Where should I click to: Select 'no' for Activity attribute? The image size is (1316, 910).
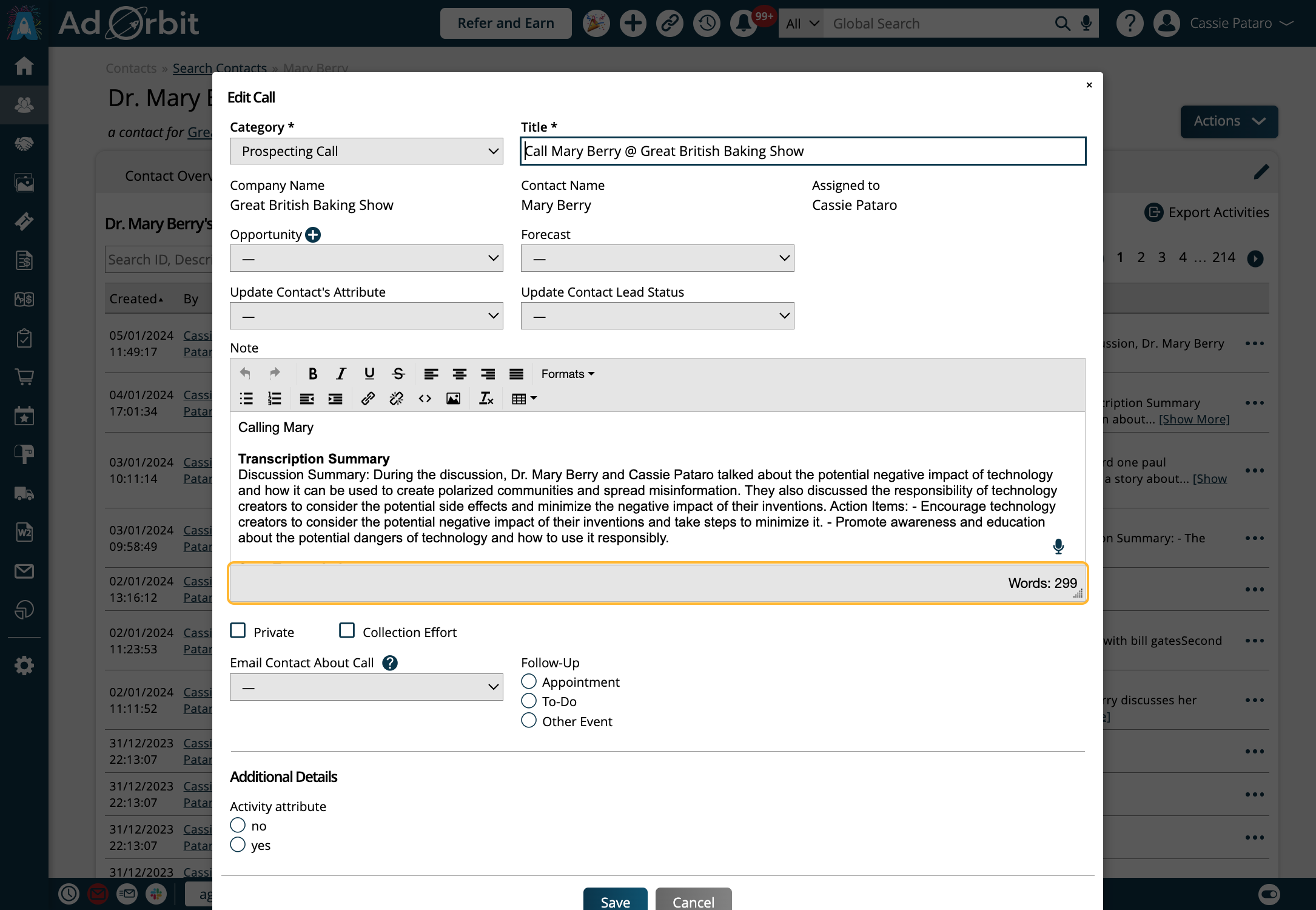click(238, 825)
